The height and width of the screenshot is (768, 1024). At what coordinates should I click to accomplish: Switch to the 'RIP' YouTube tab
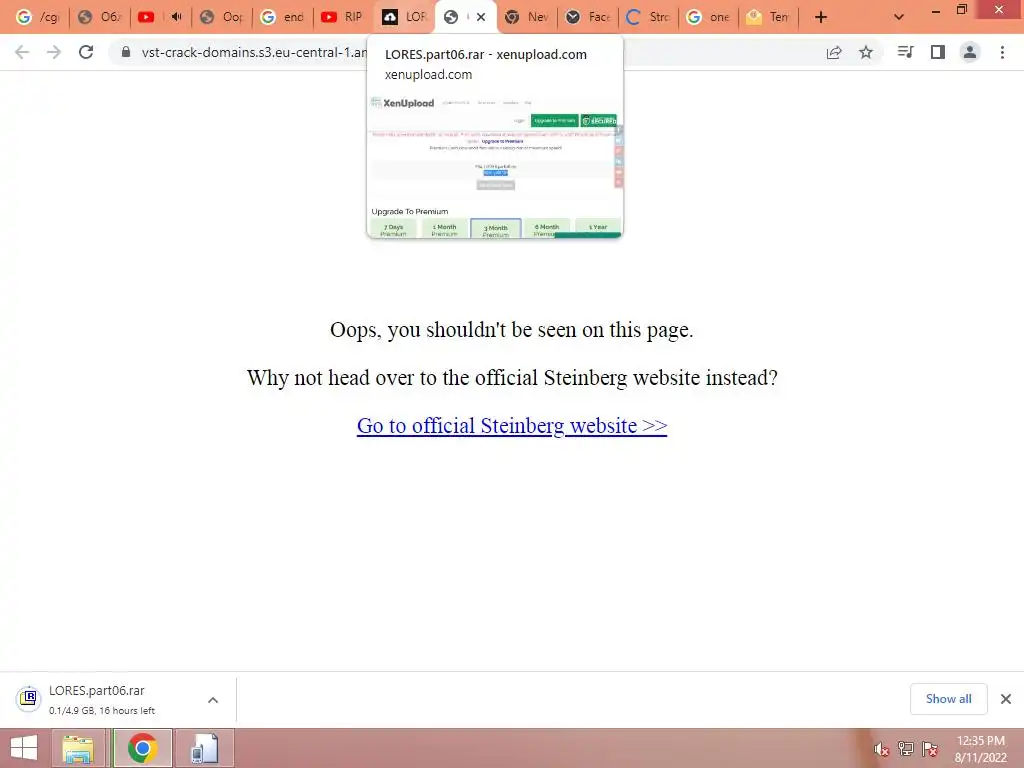pos(343,17)
